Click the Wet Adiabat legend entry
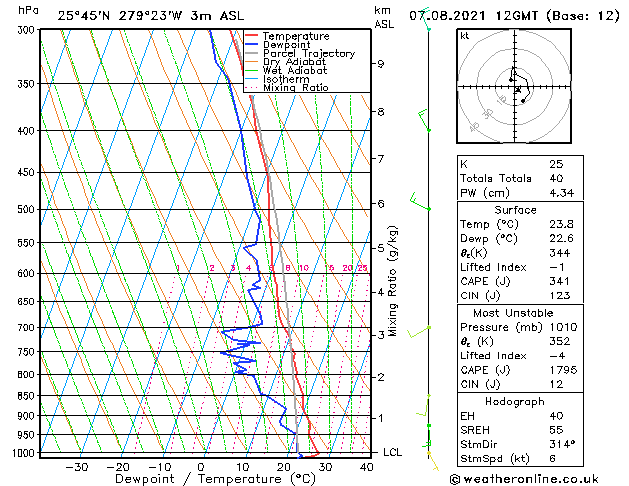This screenshot has height=486, width=629. (x=286, y=71)
